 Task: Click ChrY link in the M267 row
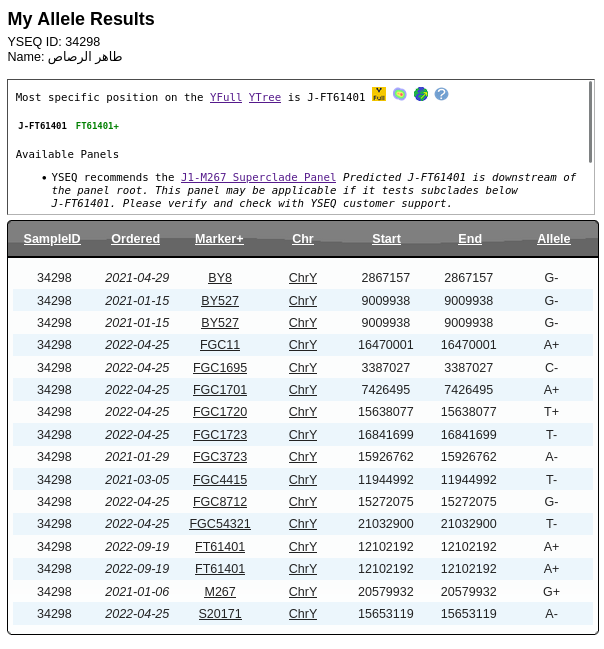pos(303,592)
